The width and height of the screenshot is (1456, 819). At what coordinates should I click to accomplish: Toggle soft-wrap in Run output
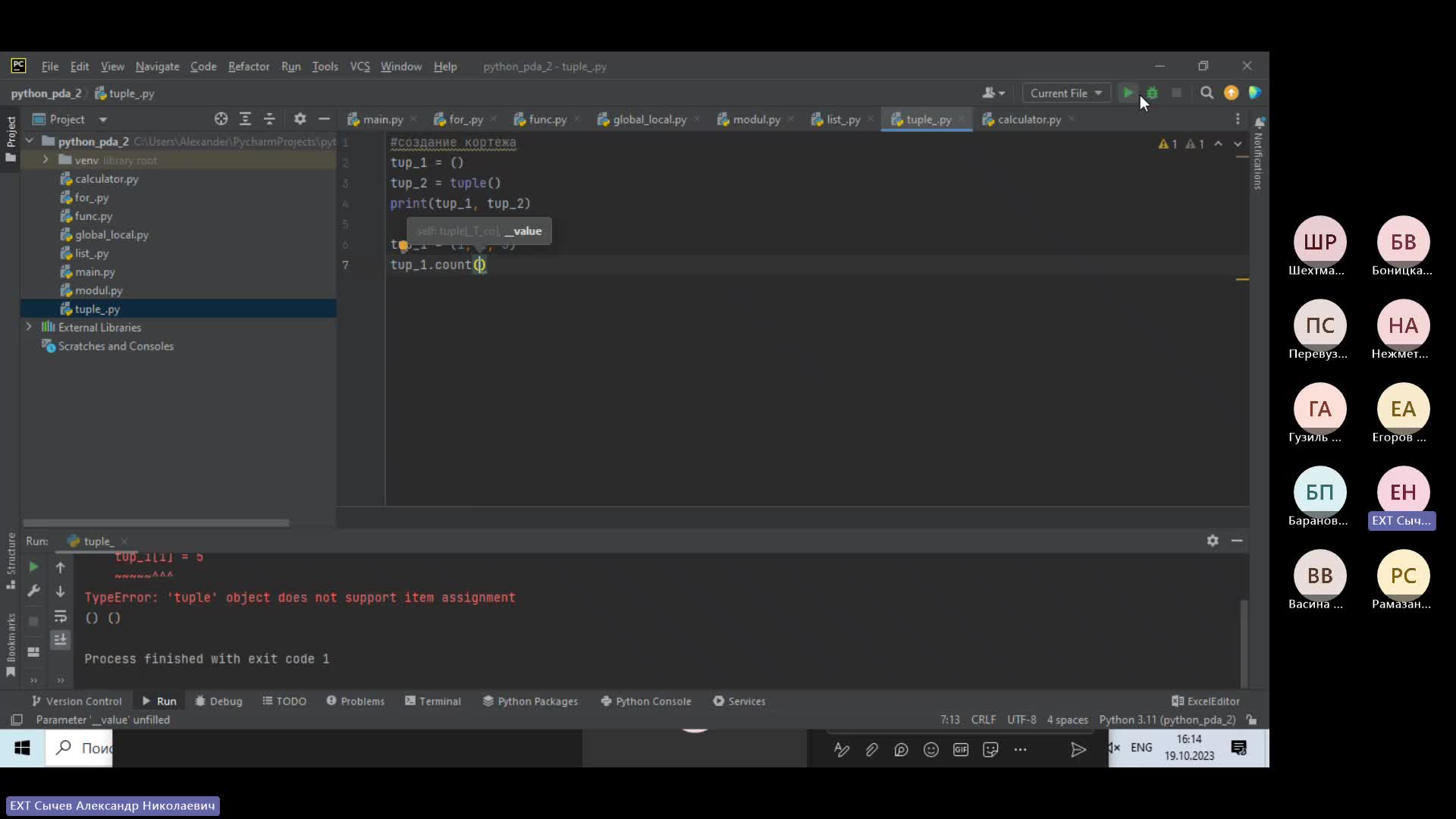coord(61,616)
